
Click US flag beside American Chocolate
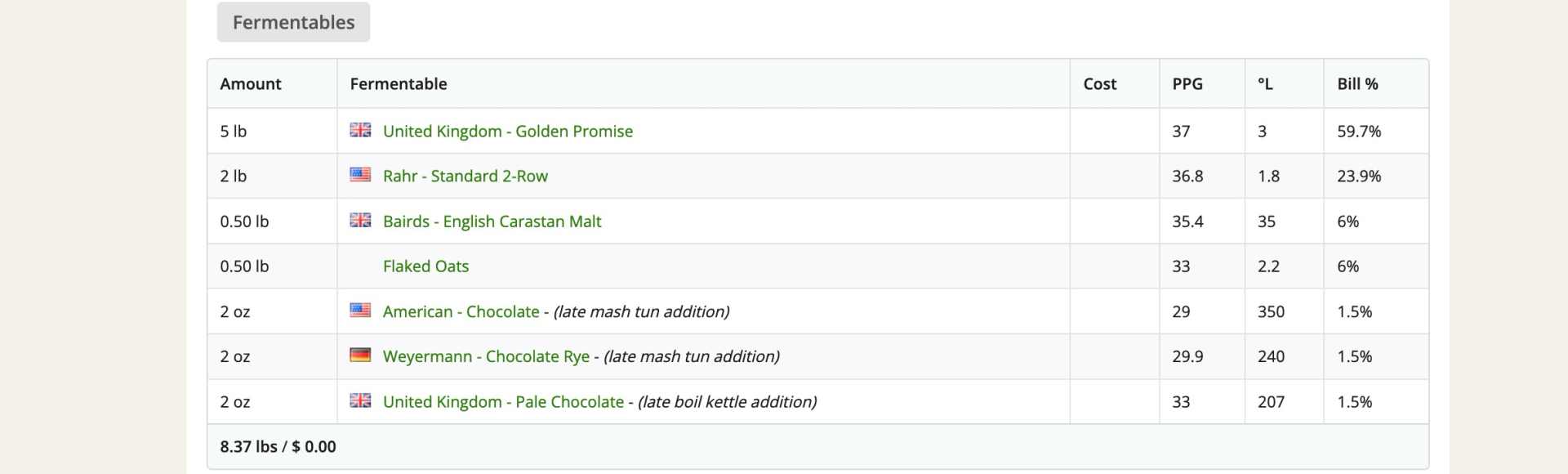360,311
